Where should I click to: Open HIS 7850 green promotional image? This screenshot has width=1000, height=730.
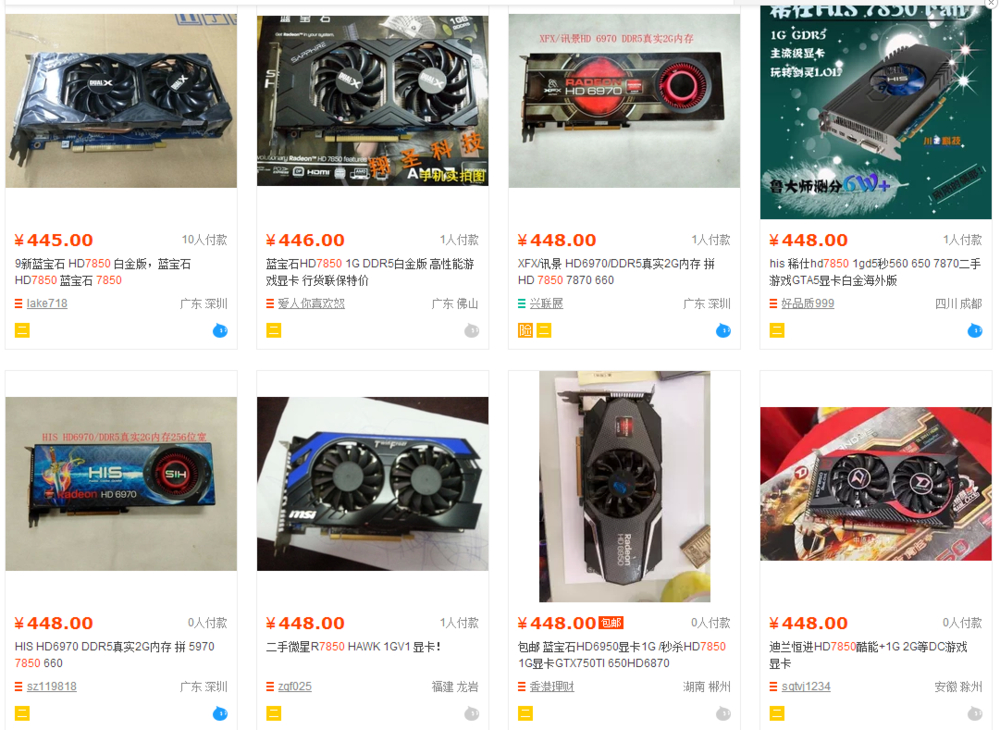point(876,112)
